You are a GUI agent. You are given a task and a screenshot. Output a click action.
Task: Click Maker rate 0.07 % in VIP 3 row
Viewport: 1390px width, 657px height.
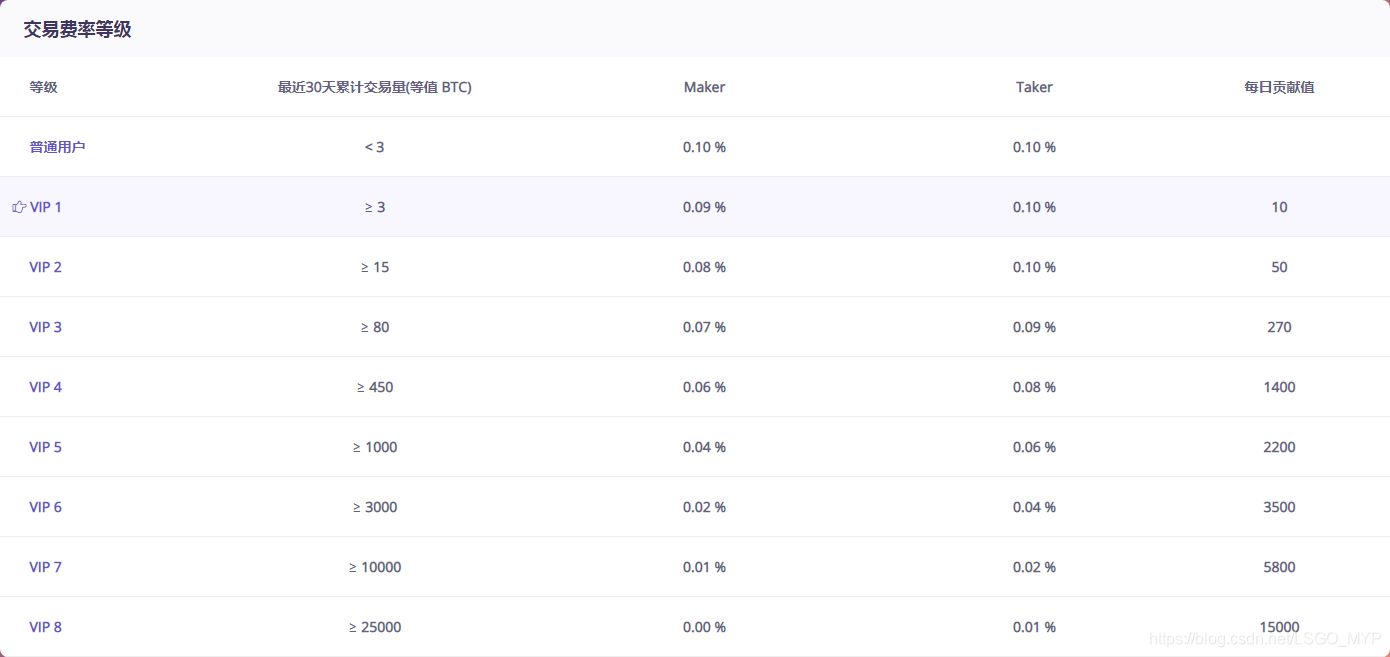click(x=704, y=327)
